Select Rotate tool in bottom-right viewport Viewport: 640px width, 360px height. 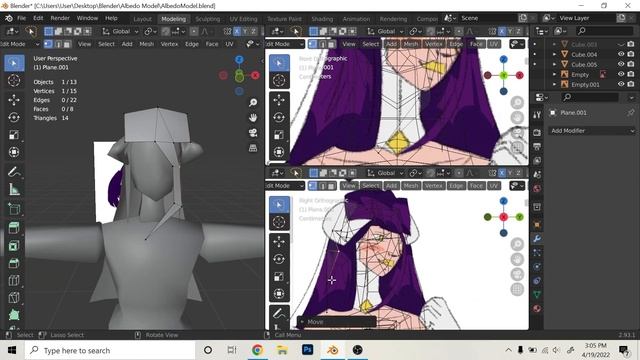click(279, 259)
